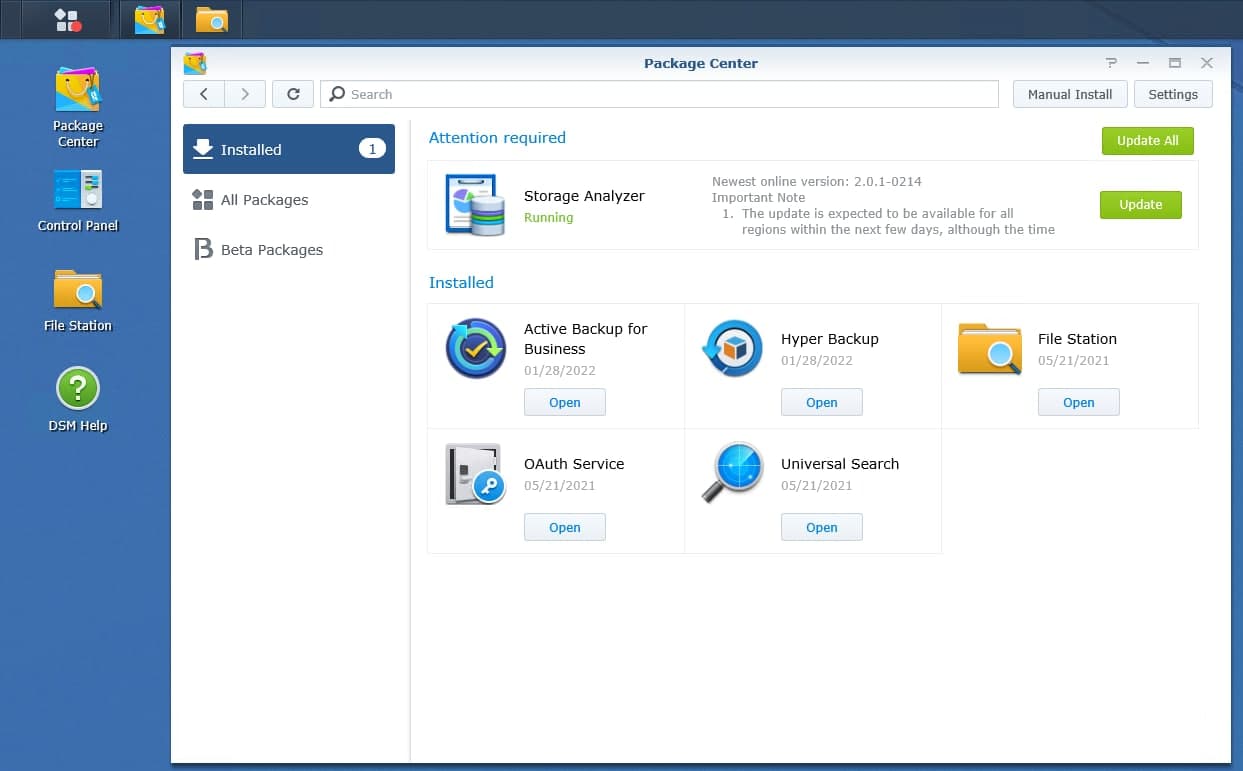Open Package Center Settings
Screen dimensions: 1243x771
click(x=1173, y=94)
